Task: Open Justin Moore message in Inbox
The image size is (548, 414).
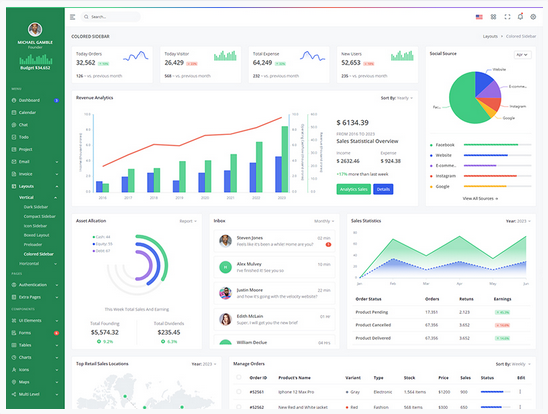Action: click(274, 293)
